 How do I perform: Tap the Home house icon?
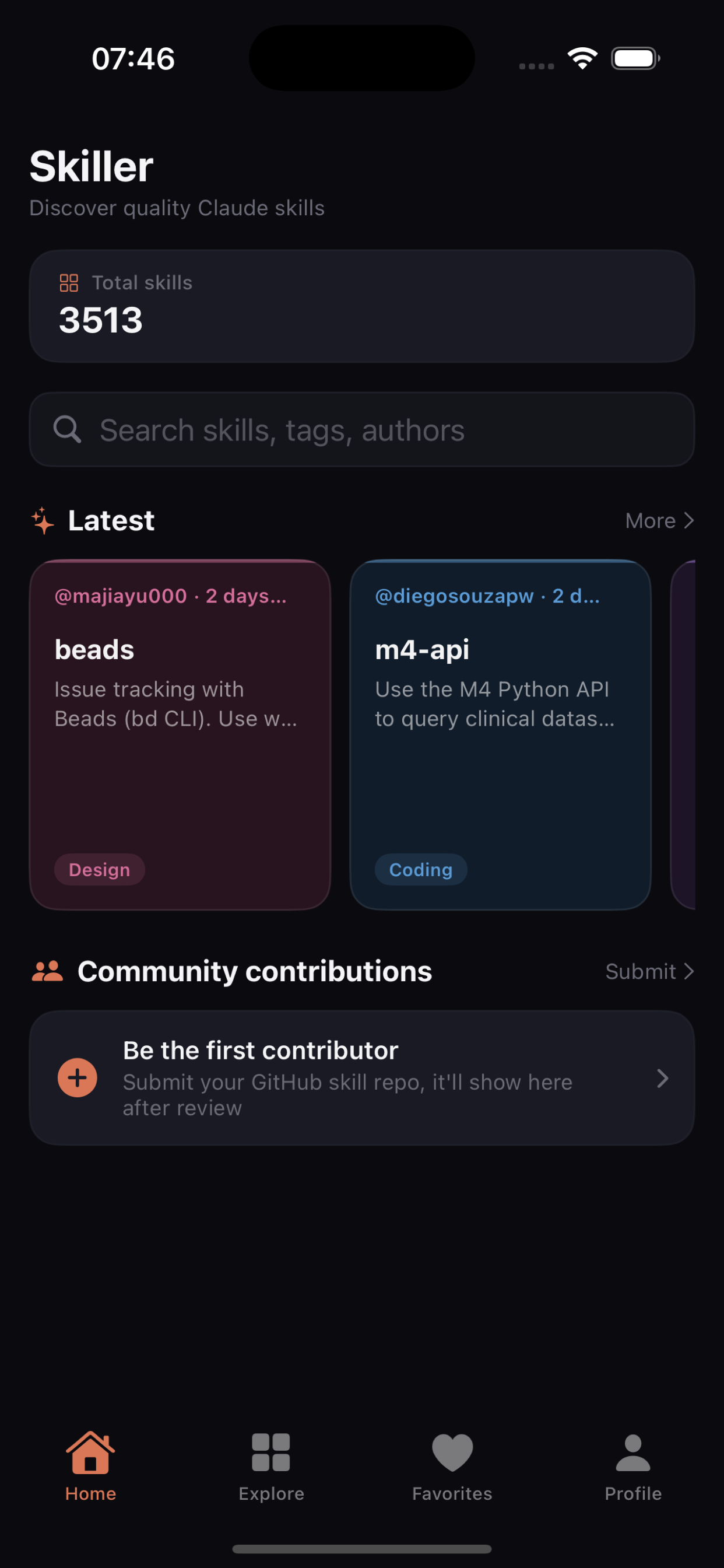click(x=90, y=1452)
